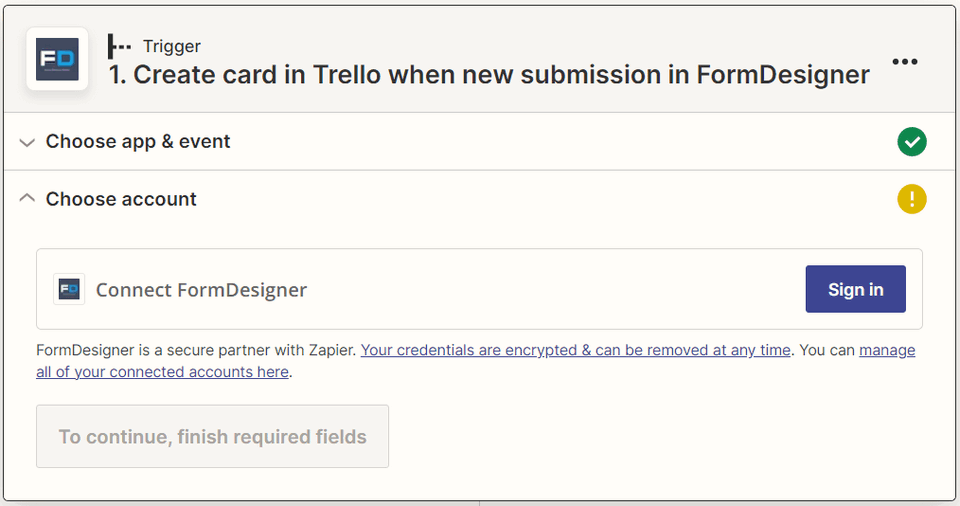Click the yellow warning status icon
The width and height of the screenshot is (960, 506).
pos(911,199)
